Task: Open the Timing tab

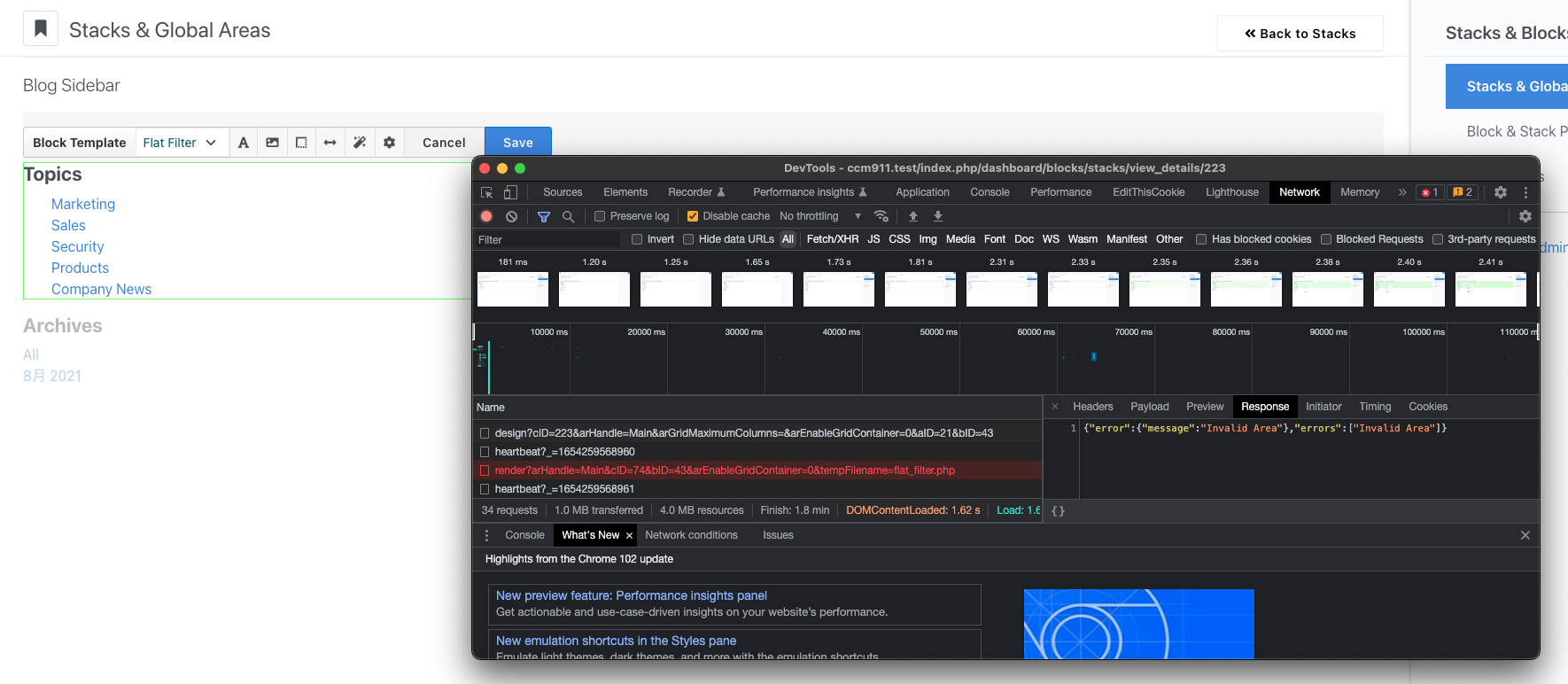Action: point(1375,407)
